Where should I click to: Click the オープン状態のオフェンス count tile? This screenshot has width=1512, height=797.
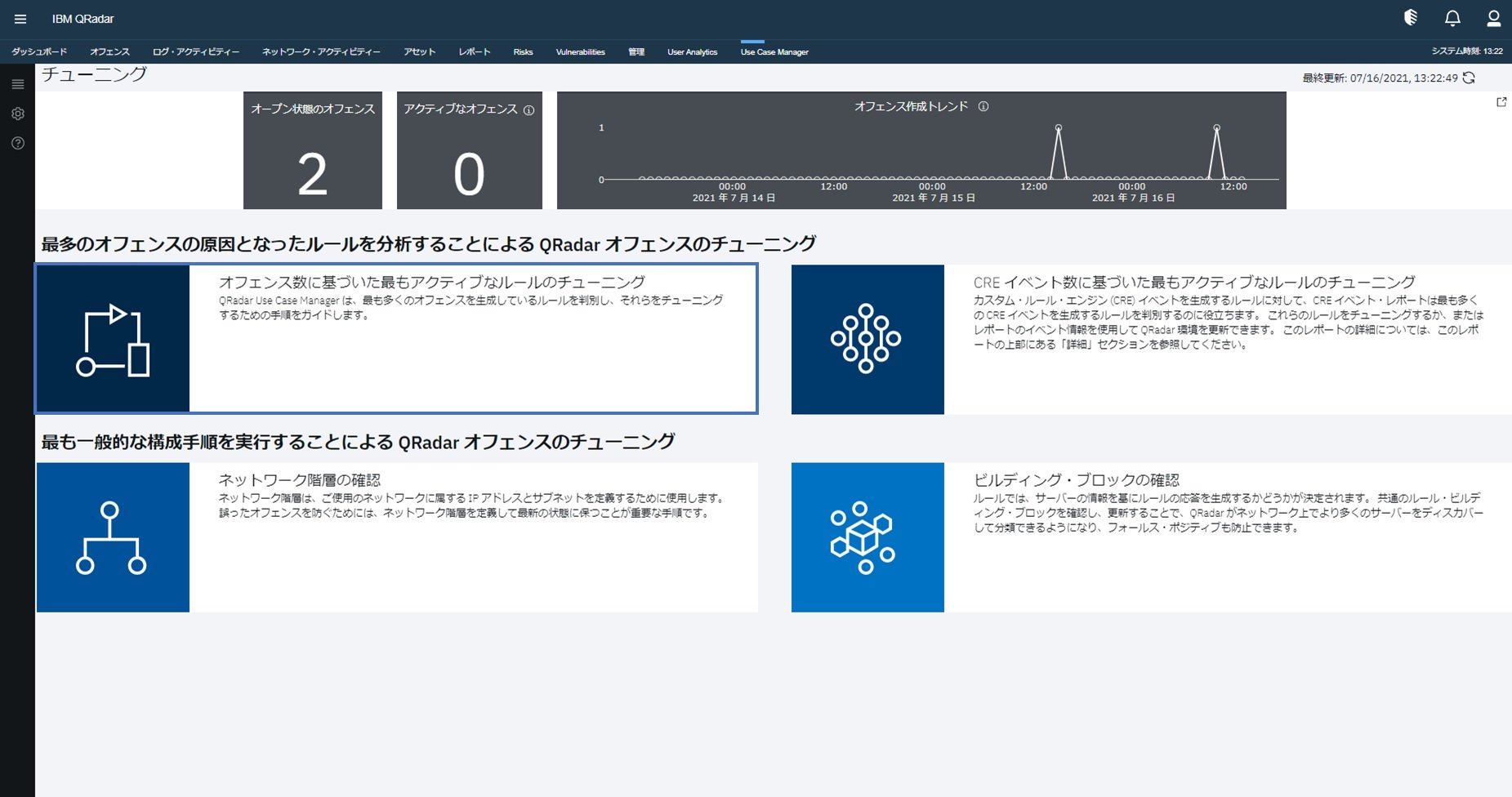pyautogui.click(x=313, y=150)
